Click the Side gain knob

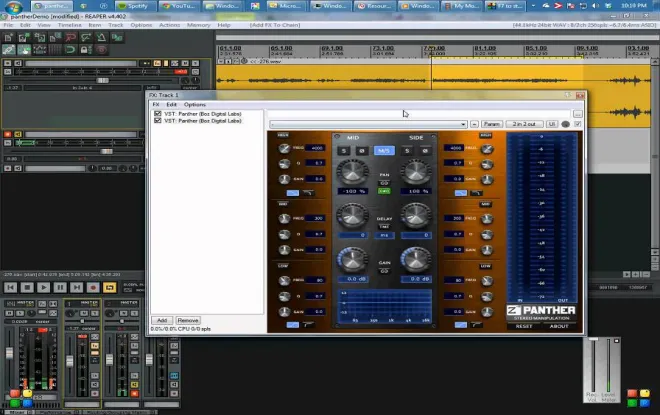[x=416, y=259]
